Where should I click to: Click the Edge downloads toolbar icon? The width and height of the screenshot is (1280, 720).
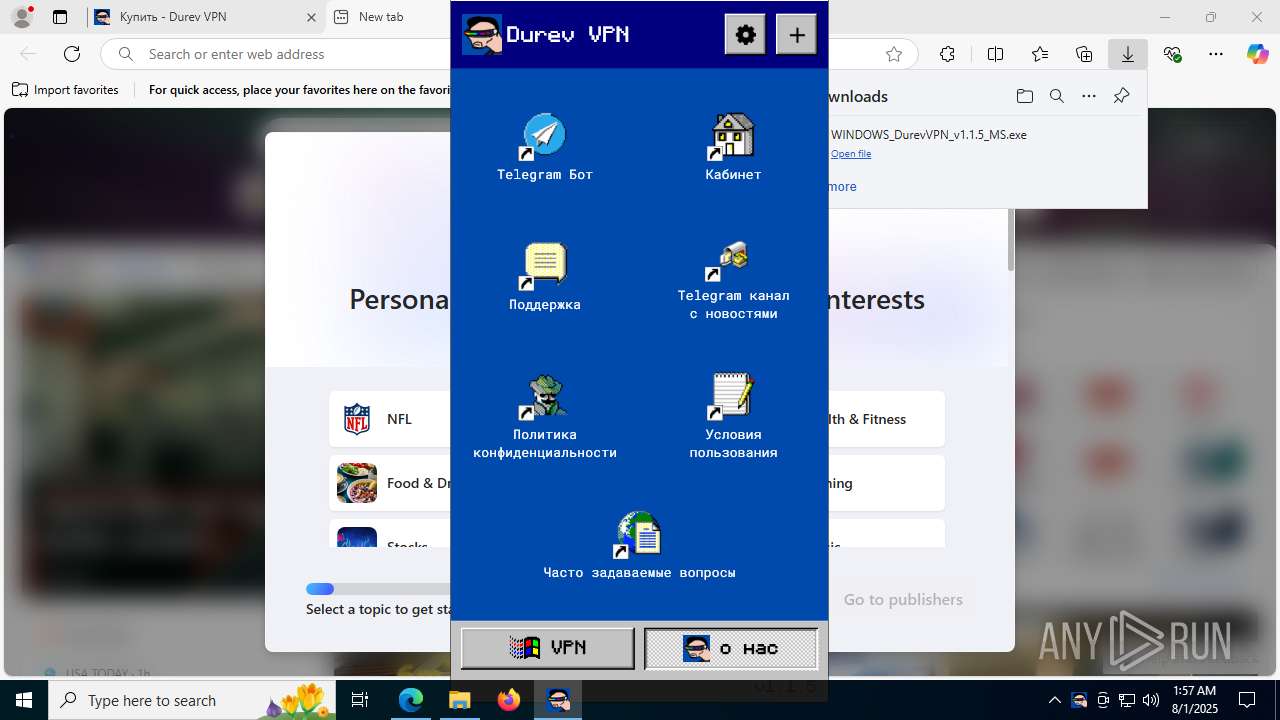point(1128,54)
